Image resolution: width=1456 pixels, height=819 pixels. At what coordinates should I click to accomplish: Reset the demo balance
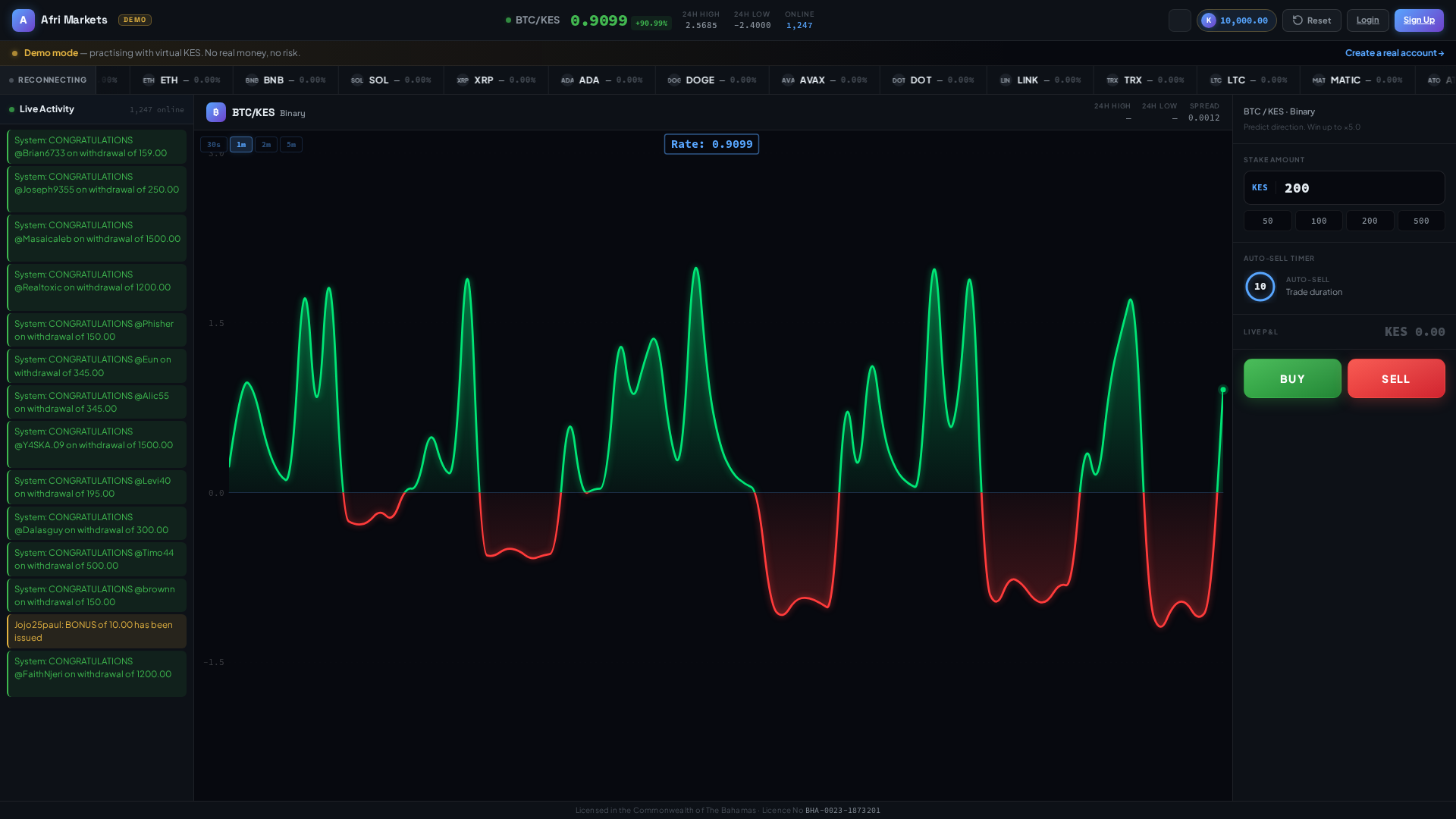tap(1312, 20)
